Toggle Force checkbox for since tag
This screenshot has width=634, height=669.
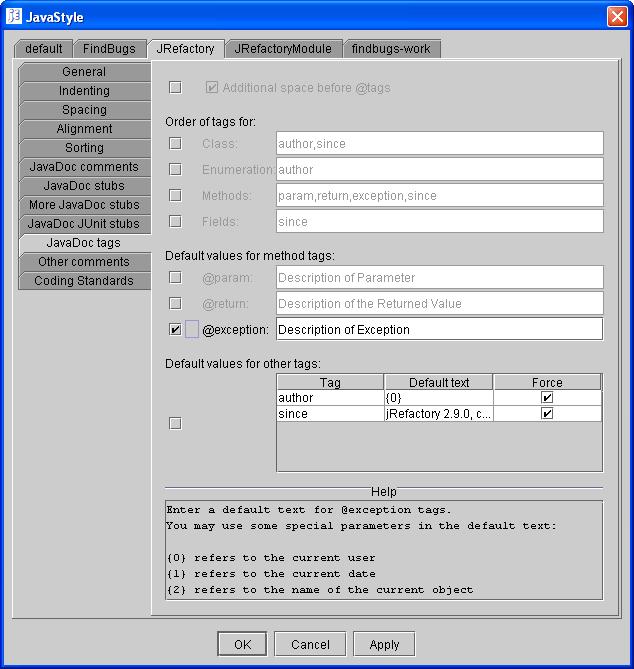pos(547,414)
